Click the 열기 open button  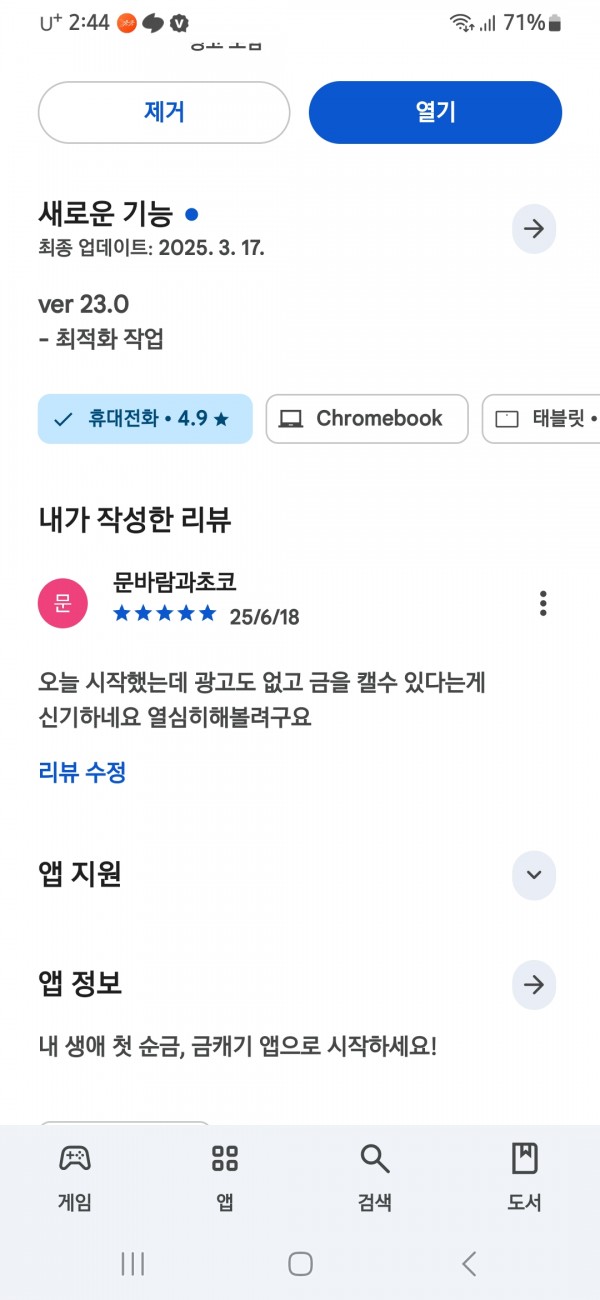(435, 112)
